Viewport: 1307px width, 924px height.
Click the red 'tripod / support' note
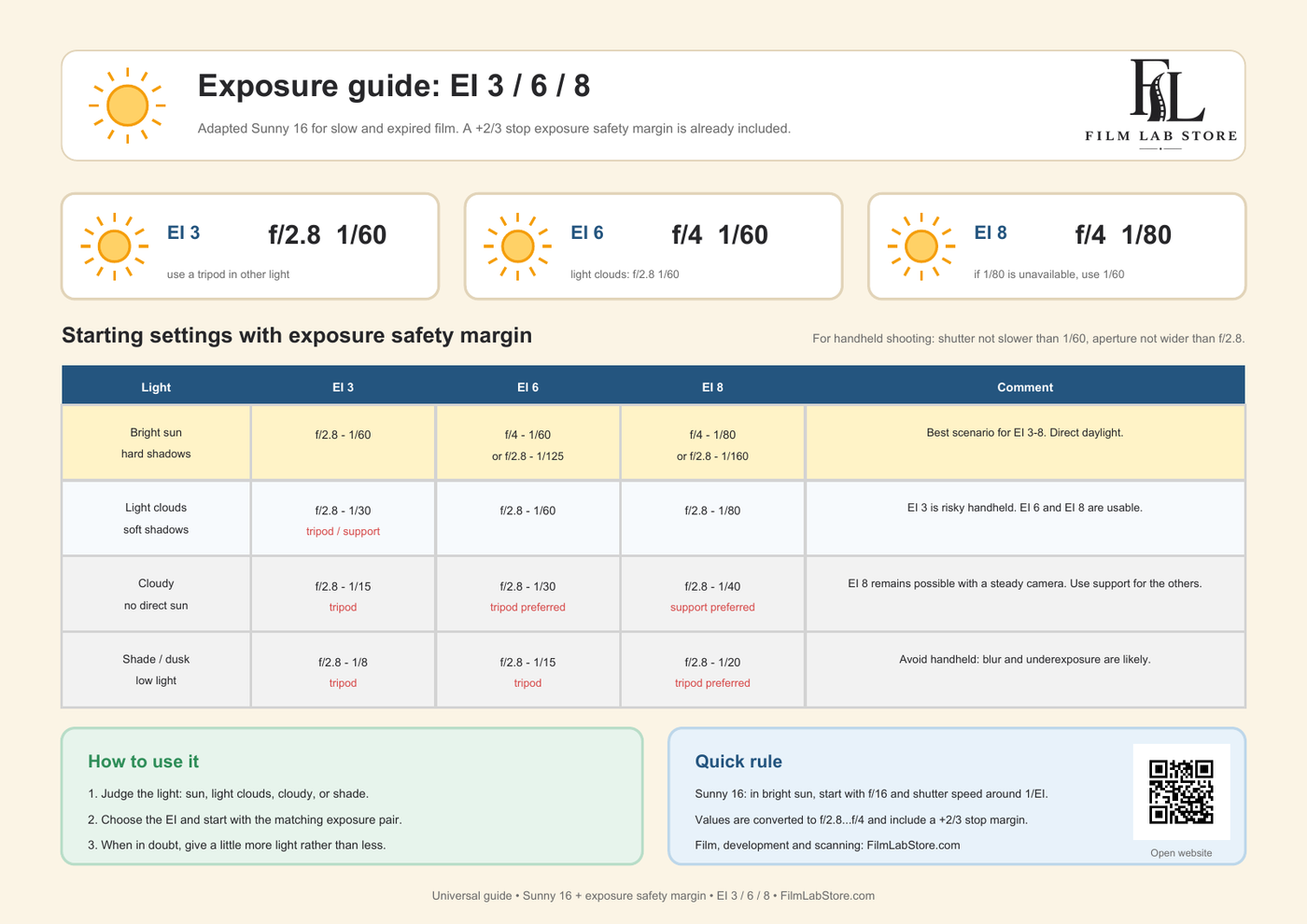point(343,532)
